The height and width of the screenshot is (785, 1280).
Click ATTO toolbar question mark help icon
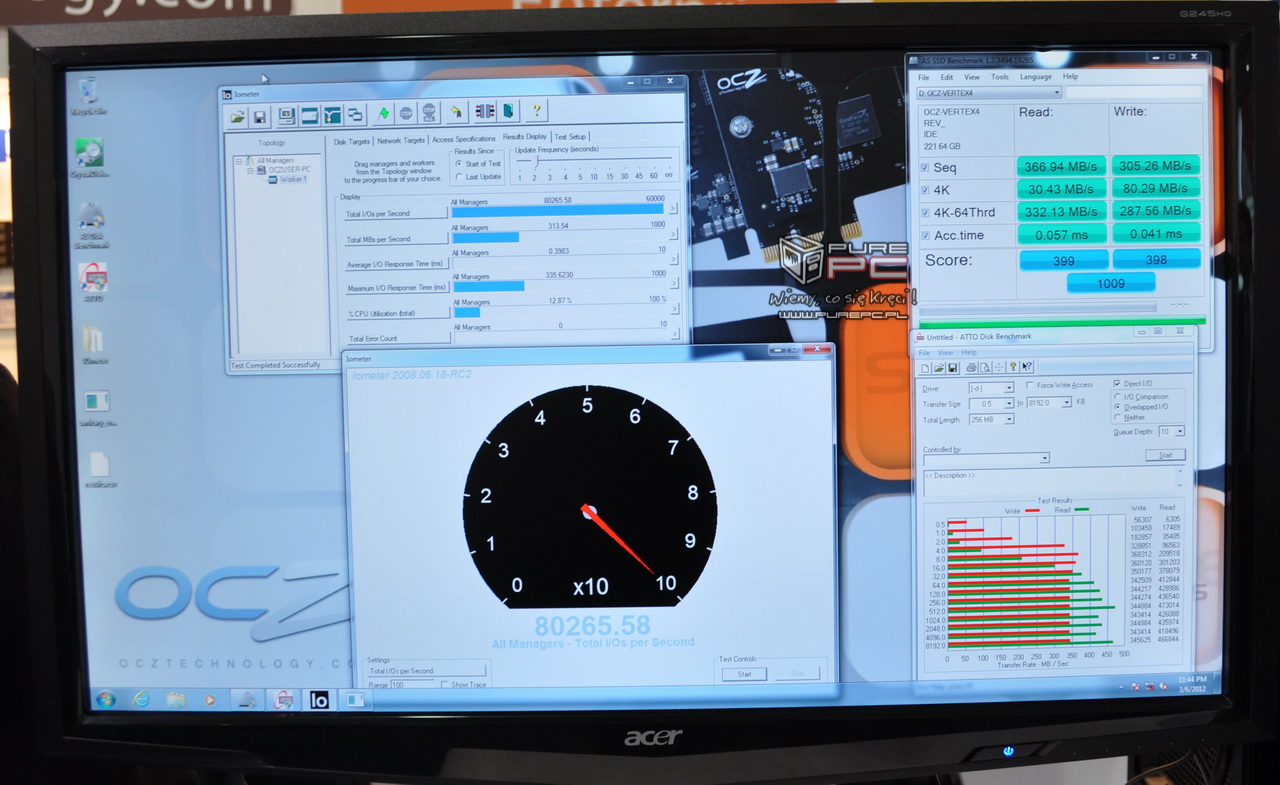pyautogui.click(x=1013, y=366)
